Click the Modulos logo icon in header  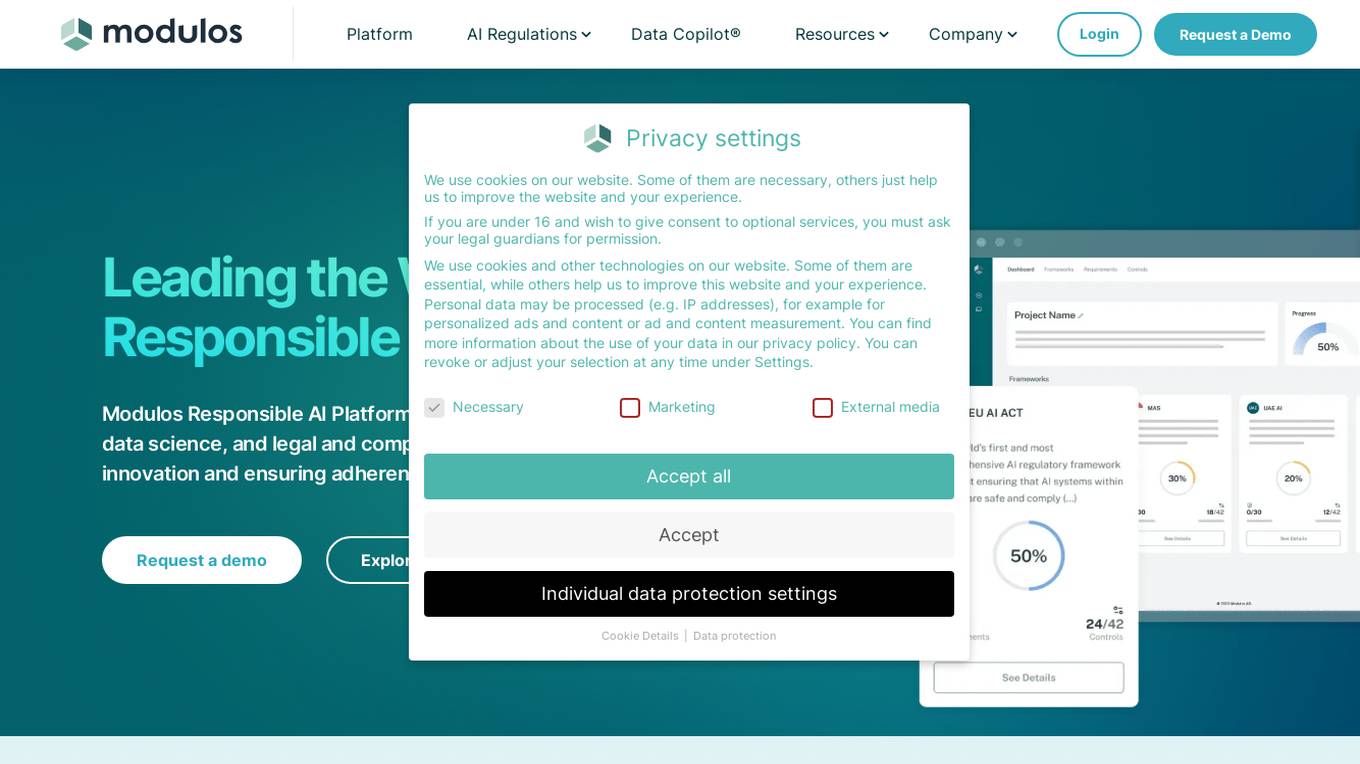[x=77, y=34]
